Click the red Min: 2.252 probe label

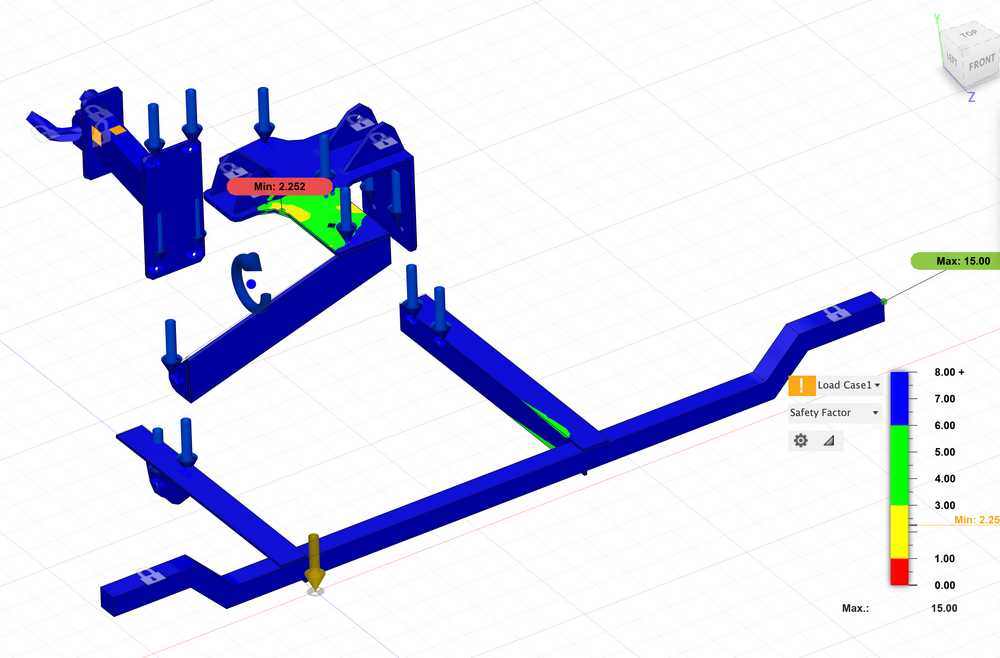tap(279, 186)
